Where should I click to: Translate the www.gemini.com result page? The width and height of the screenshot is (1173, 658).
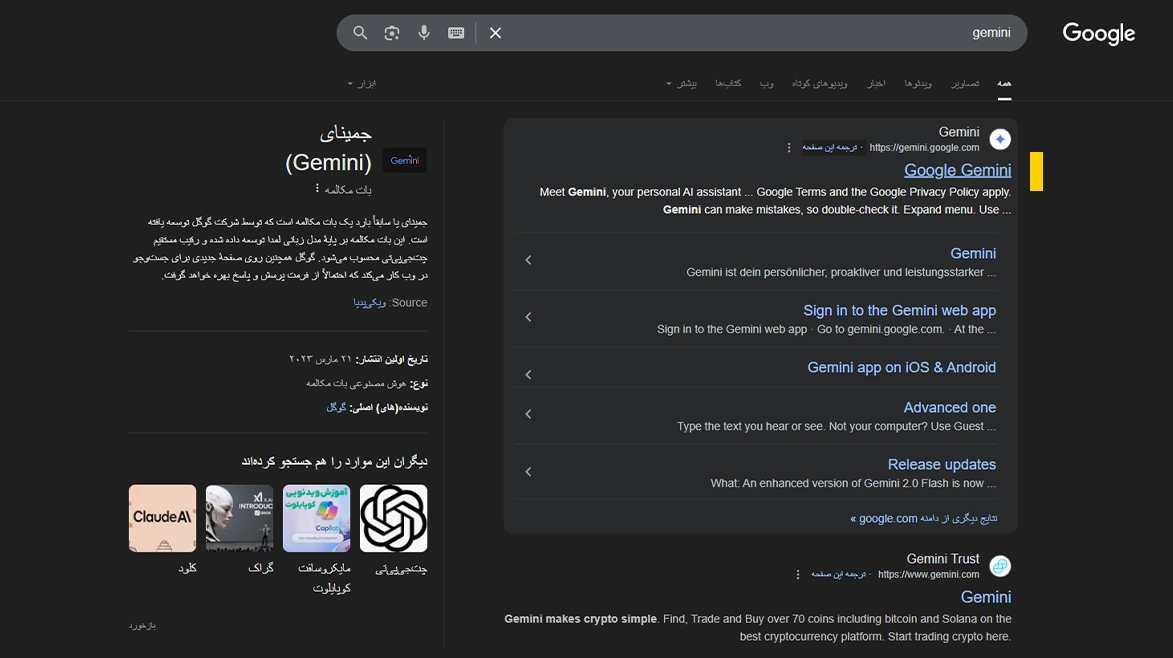838,574
